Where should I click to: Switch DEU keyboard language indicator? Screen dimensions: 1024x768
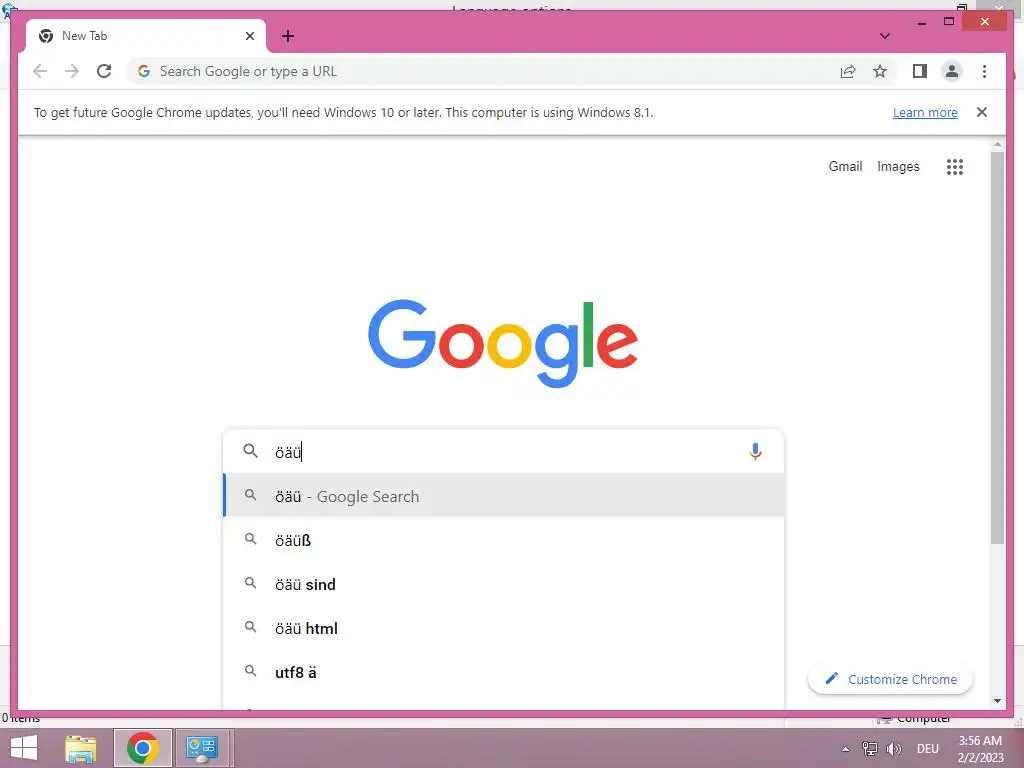coord(927,749)
